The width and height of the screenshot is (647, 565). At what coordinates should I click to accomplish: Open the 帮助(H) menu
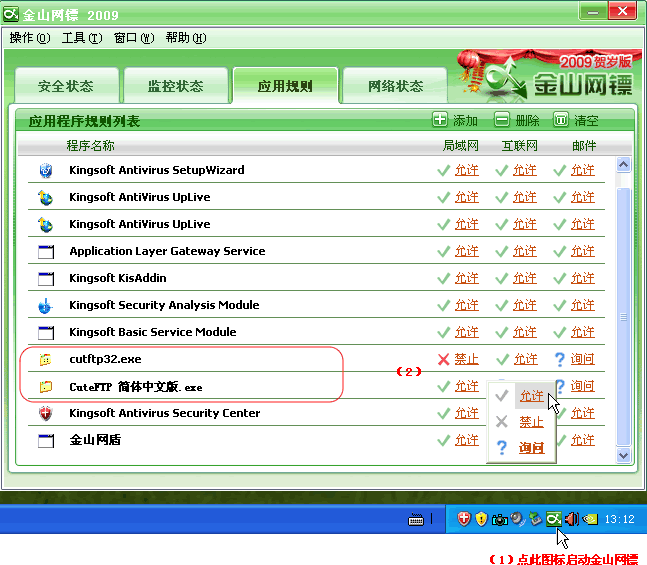pyautogui.click(x=186, y=38)
